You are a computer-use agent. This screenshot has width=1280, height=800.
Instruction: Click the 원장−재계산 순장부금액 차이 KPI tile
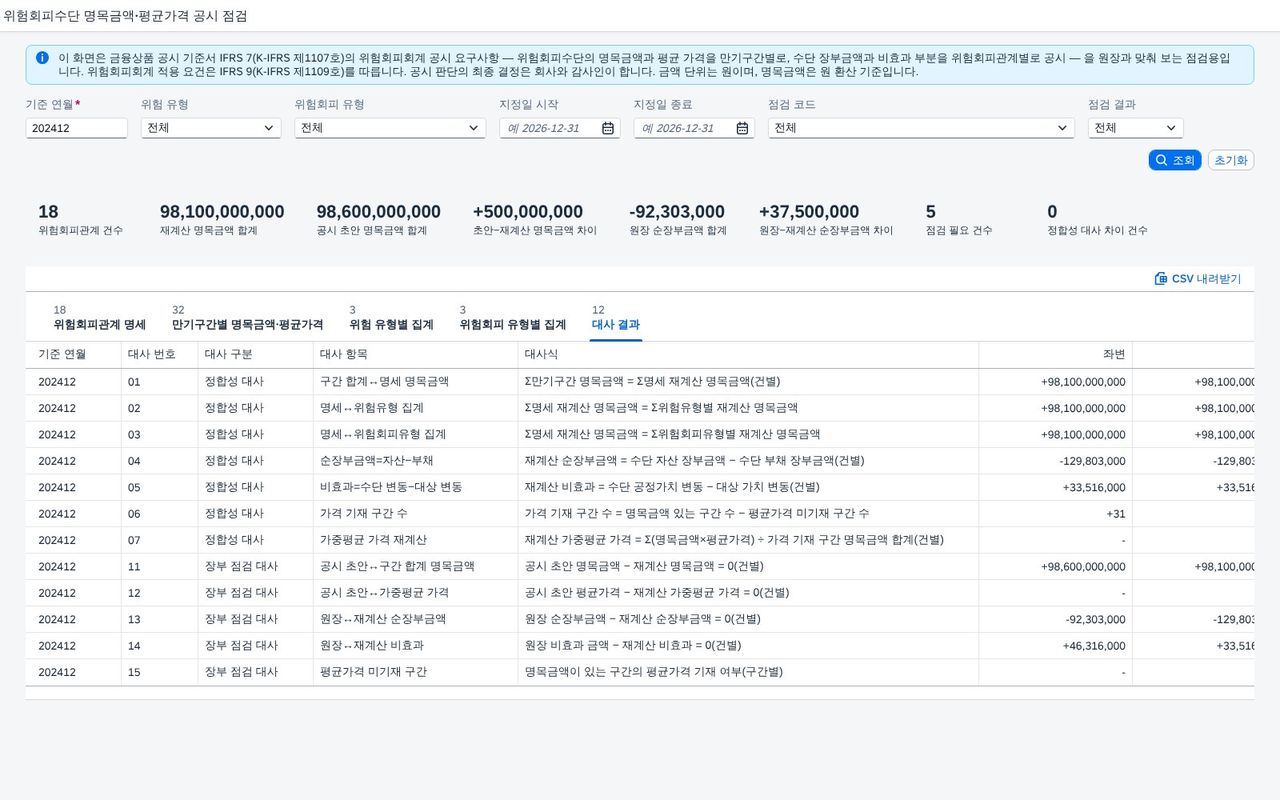826,220
